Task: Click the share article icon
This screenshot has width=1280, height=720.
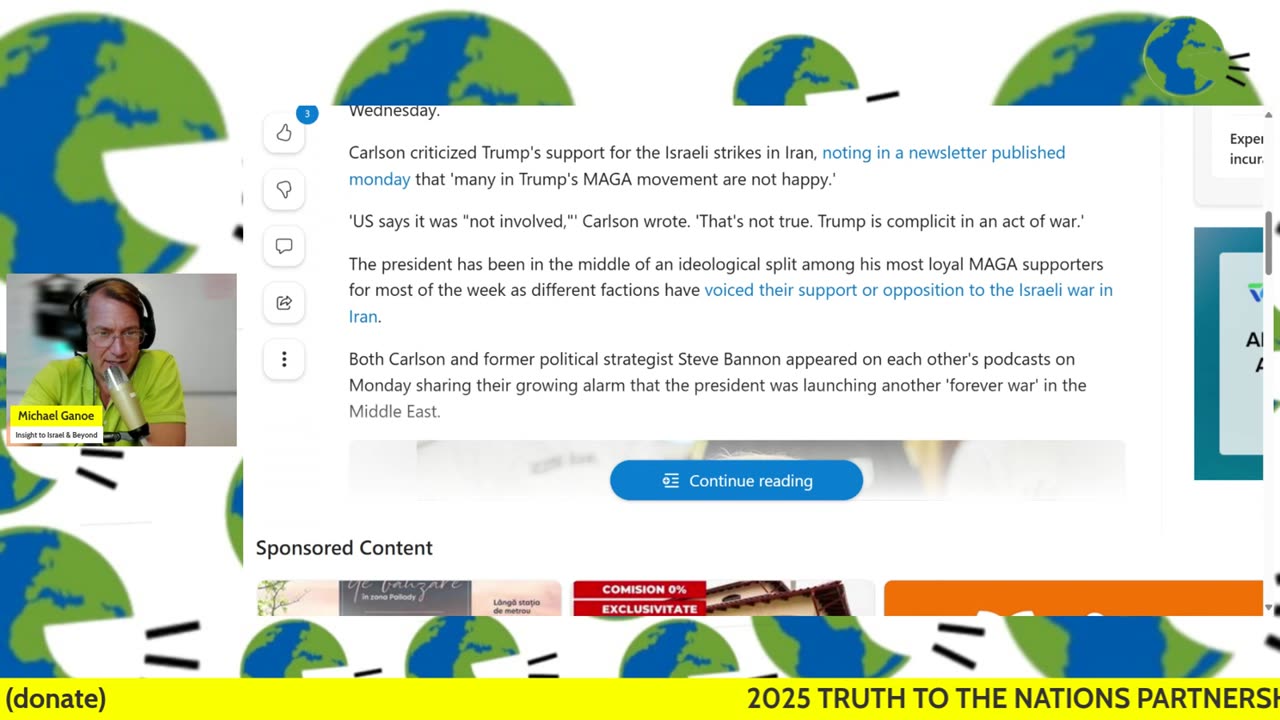Action: pos(284,303)
